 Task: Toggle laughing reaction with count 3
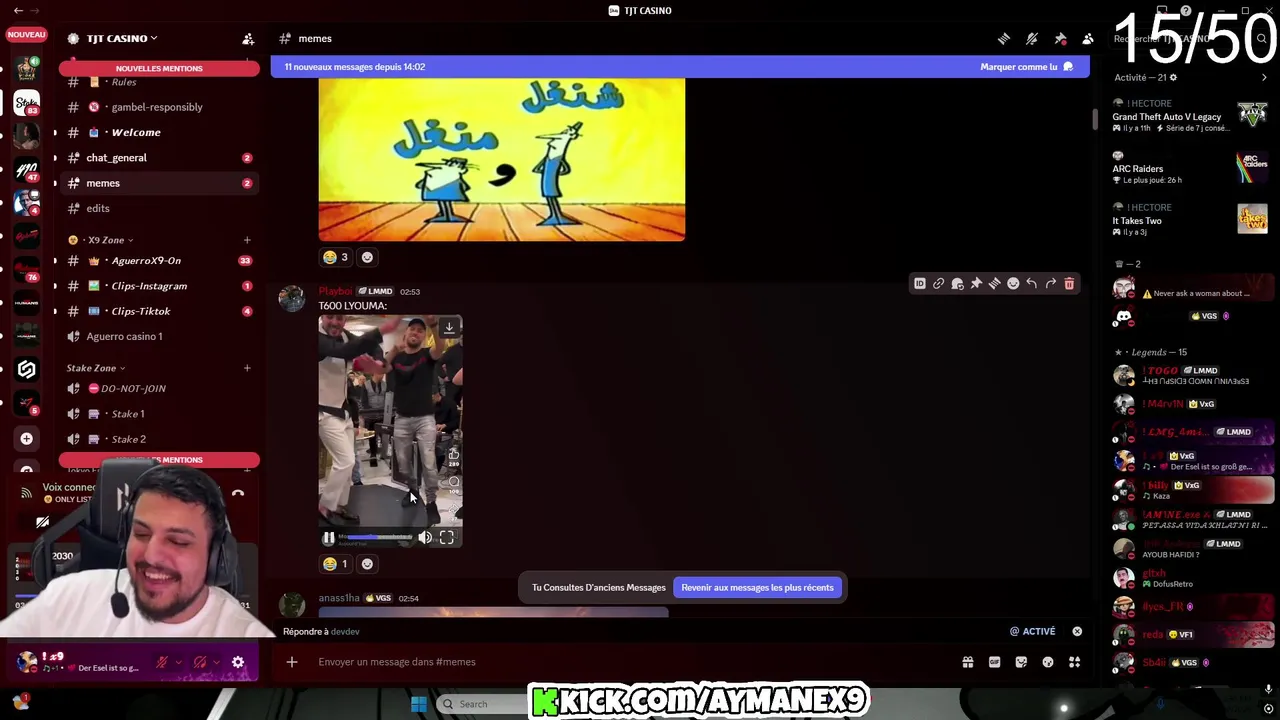pyautogui.click(x=335, y=257)
